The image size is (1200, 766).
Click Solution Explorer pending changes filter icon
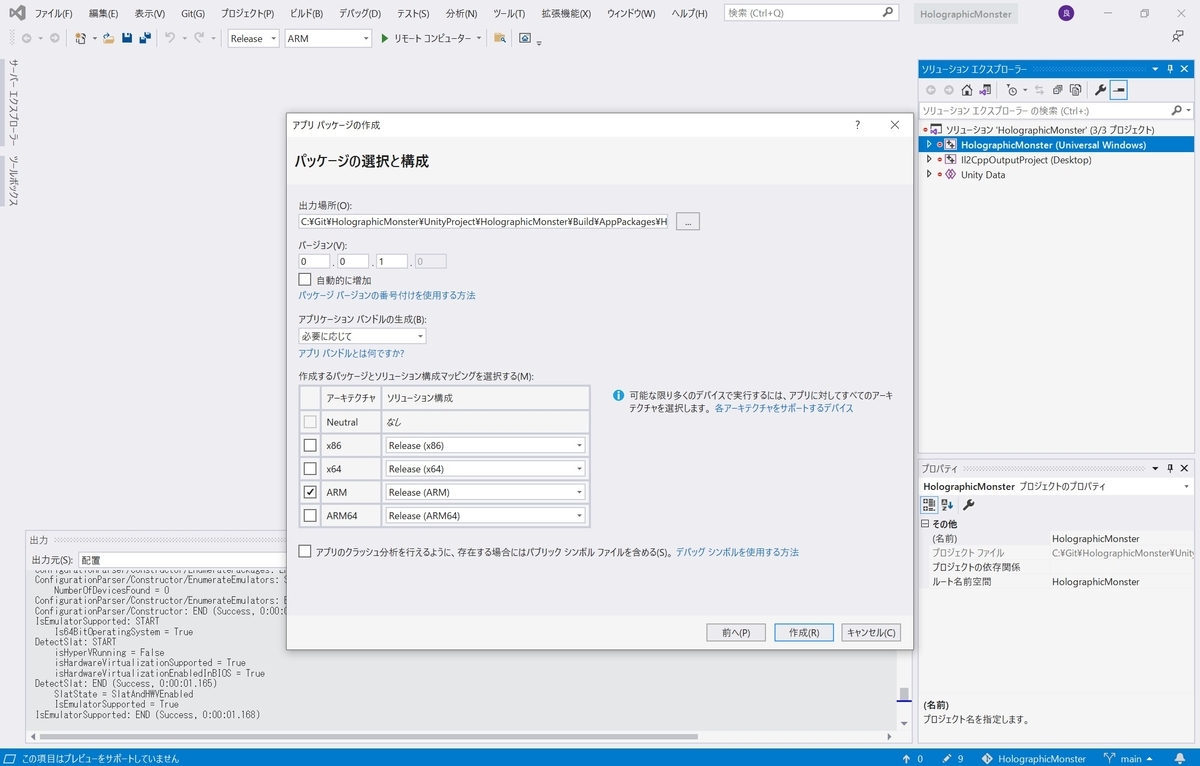tap(1011, 90)
